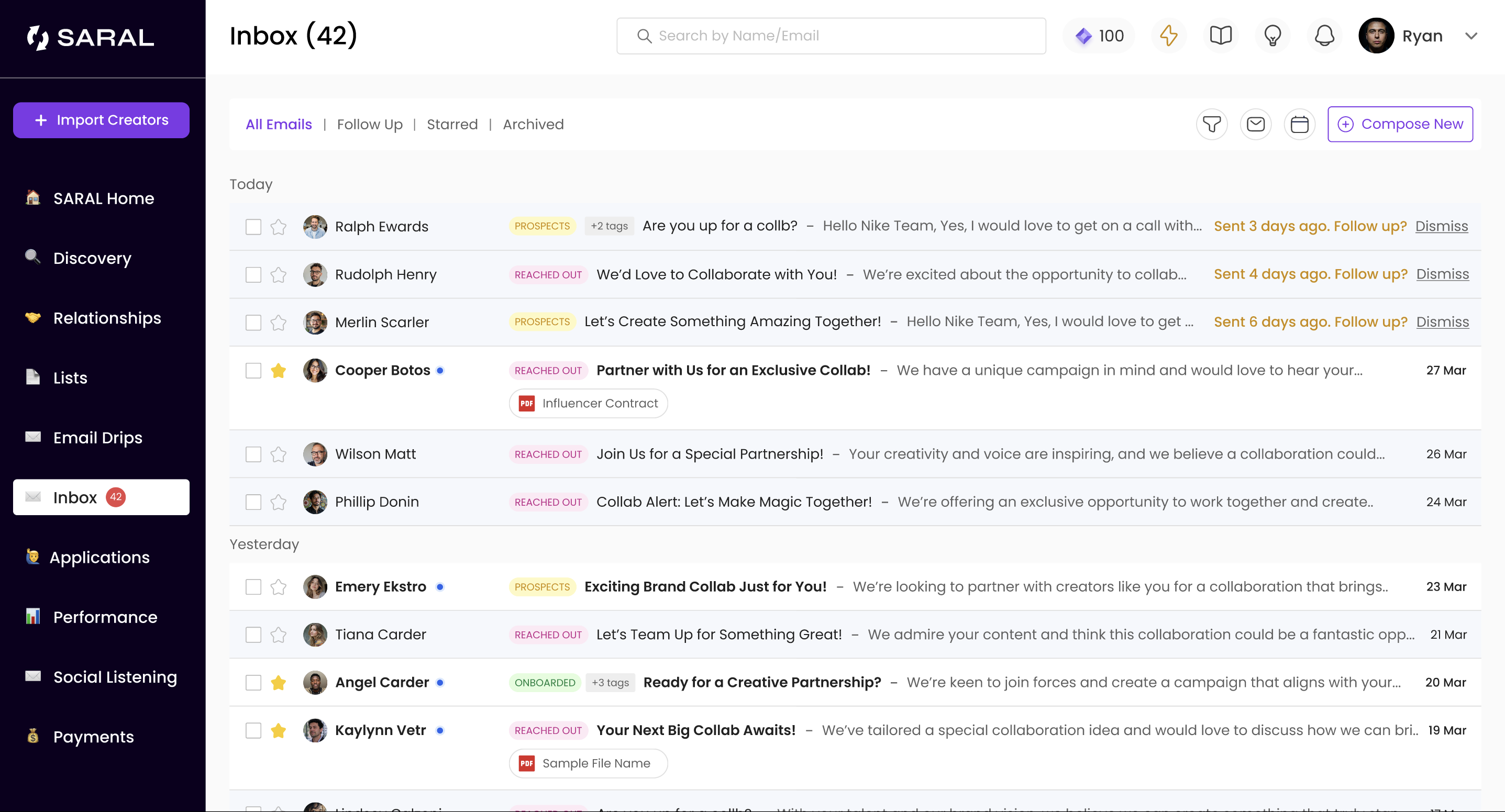Open notifications bell icon
Screen dimensions: 1505x812
pyautogui.click(x=1324, y=36)
